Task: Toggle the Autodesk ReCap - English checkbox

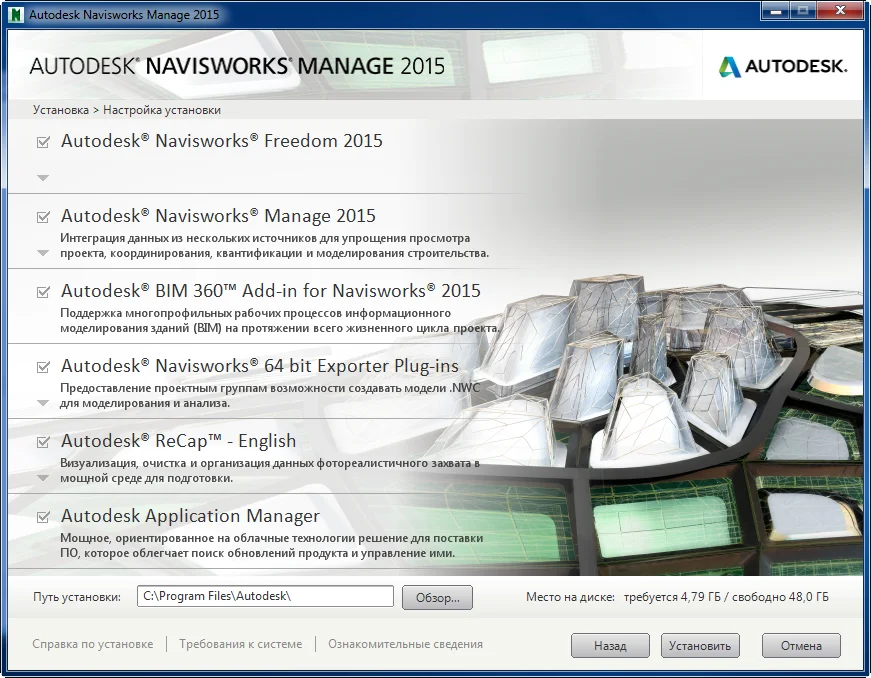Action: [x=43, y=442]
